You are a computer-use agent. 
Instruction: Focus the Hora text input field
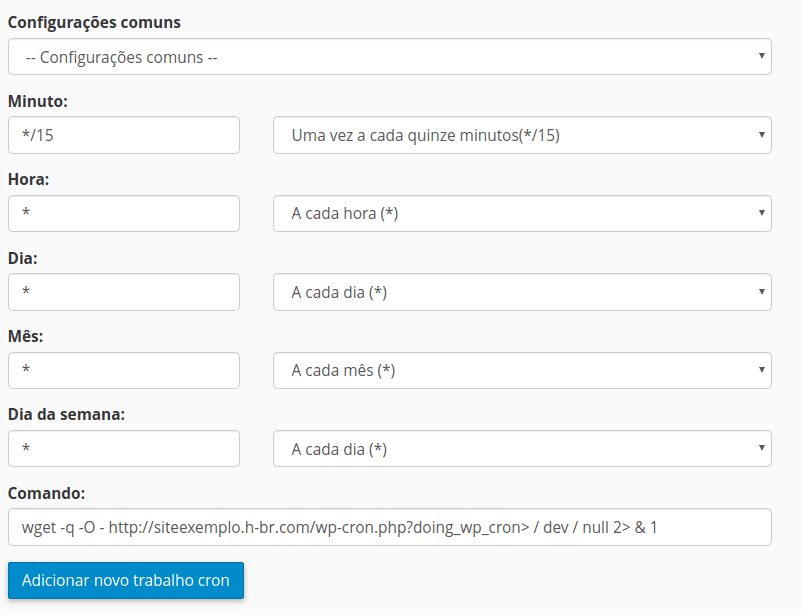[124, 213]
